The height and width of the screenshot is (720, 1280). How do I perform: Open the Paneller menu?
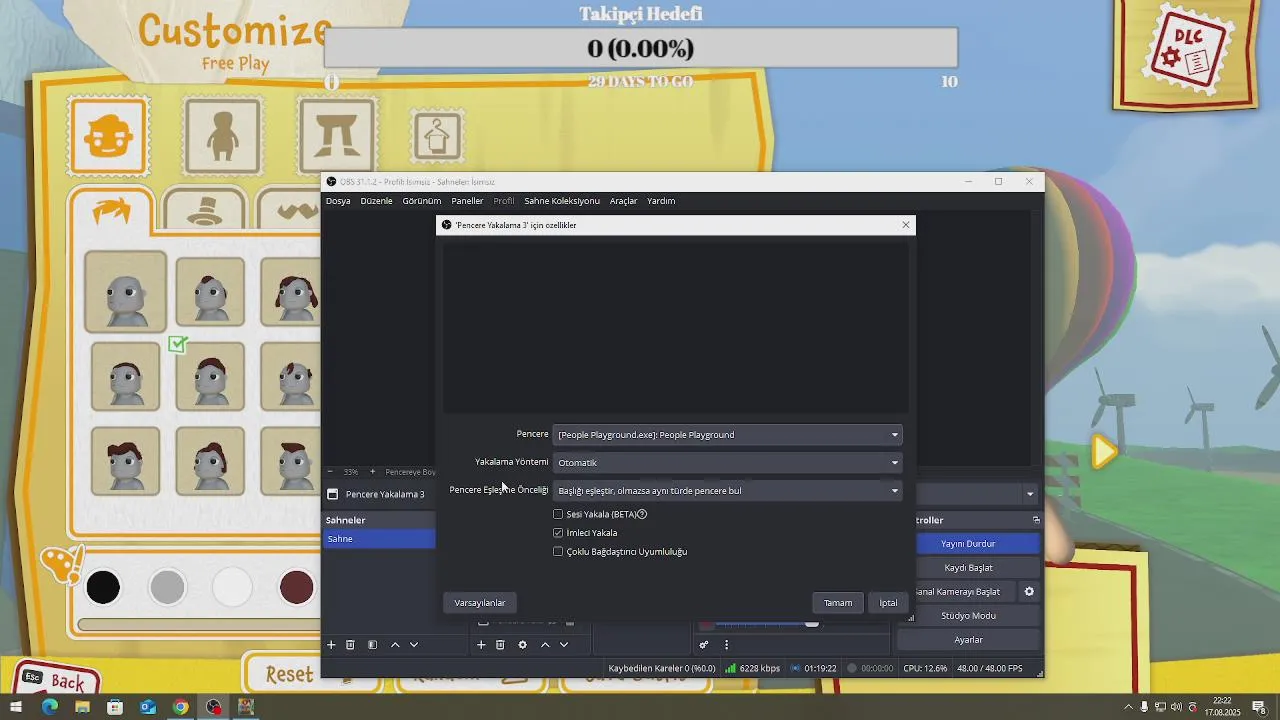[x=467, y=201]
